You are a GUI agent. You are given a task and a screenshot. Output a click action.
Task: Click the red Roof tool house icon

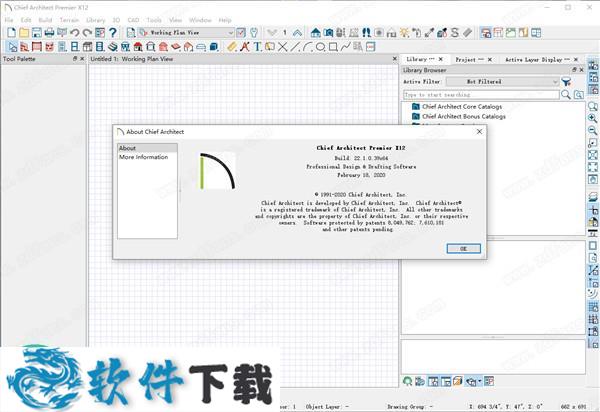point(138,47)
